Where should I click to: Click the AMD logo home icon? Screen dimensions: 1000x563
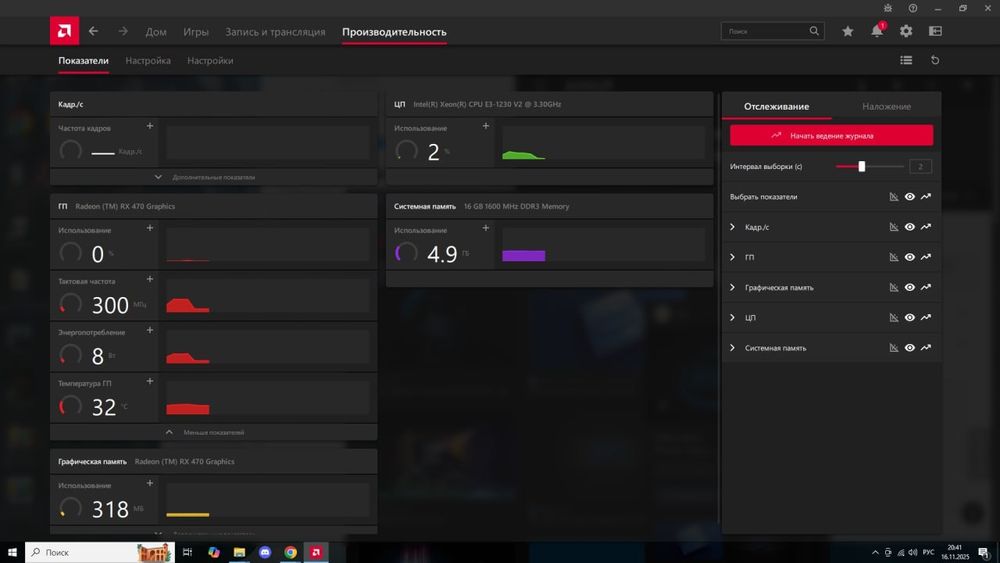click(64, 31)
